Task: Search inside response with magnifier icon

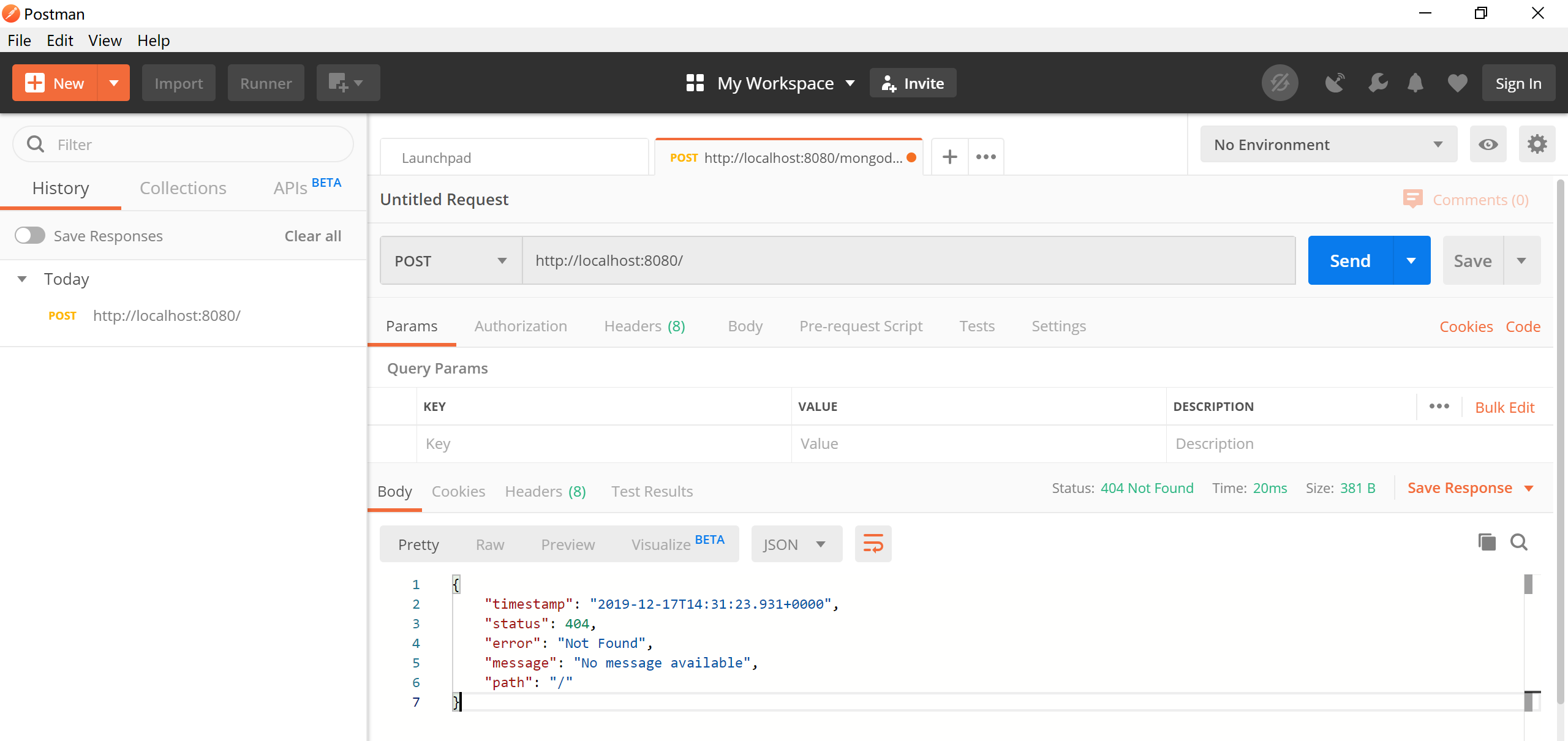Action: [x=1519, y=542]
